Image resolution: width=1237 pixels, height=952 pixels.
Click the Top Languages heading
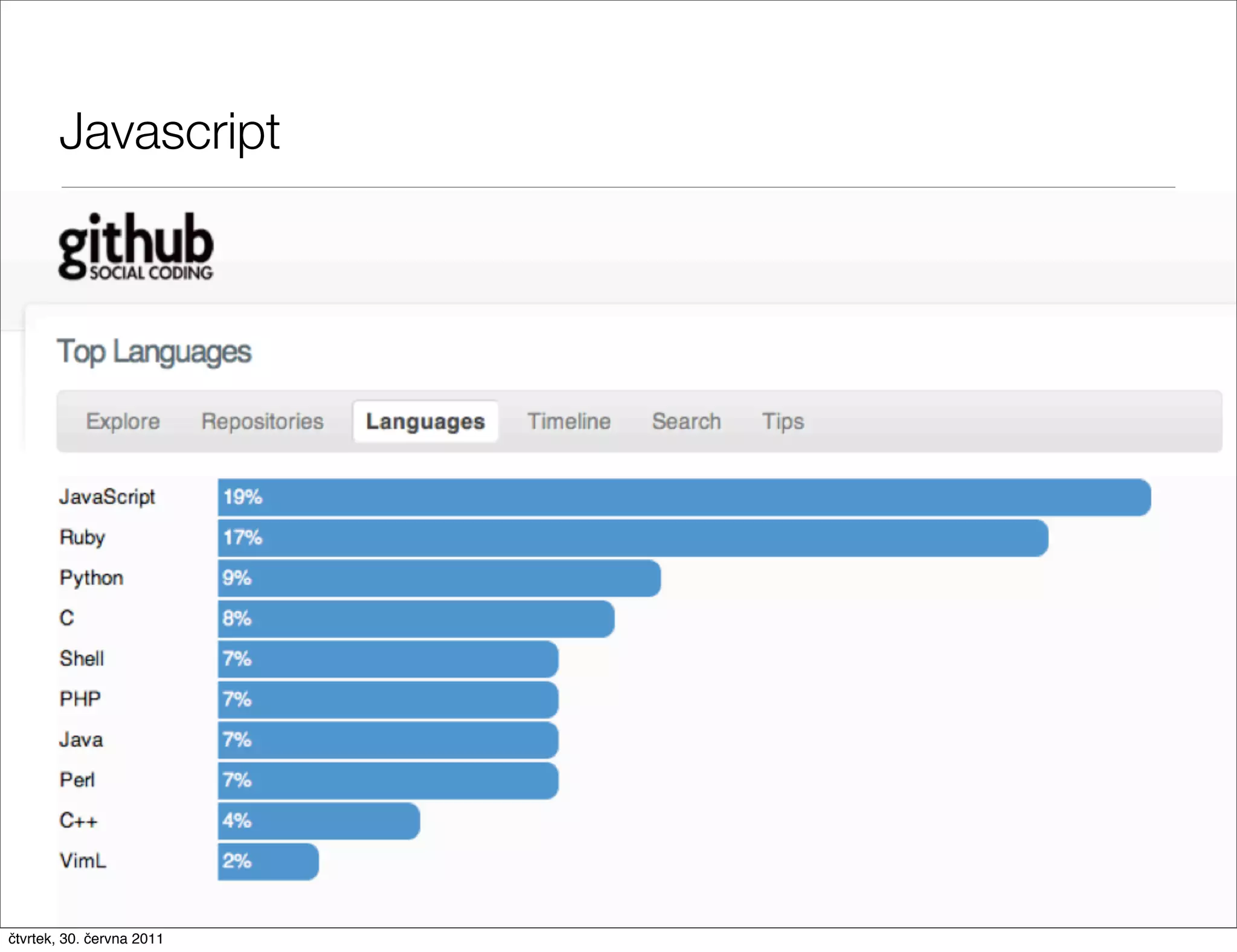[x=154, y=352]
